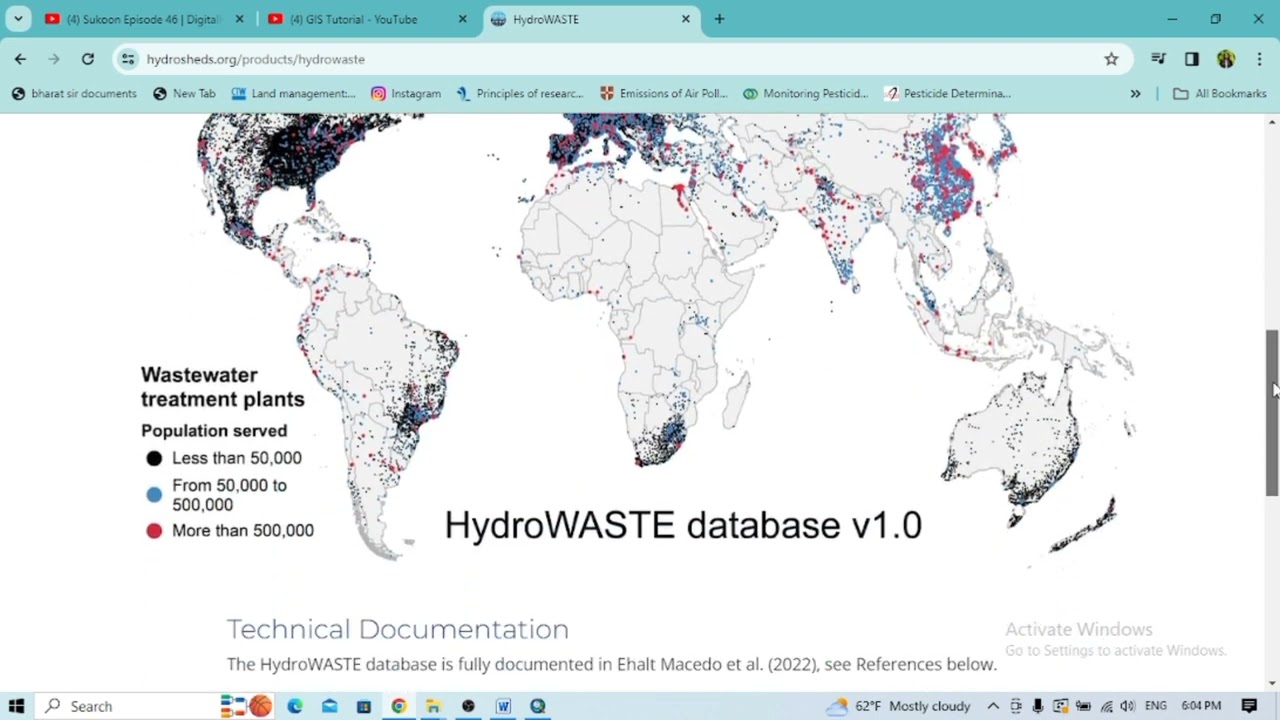Open File Explorer from taskbar
Viewport: 1280px width, 720px height.
point(433,706)
